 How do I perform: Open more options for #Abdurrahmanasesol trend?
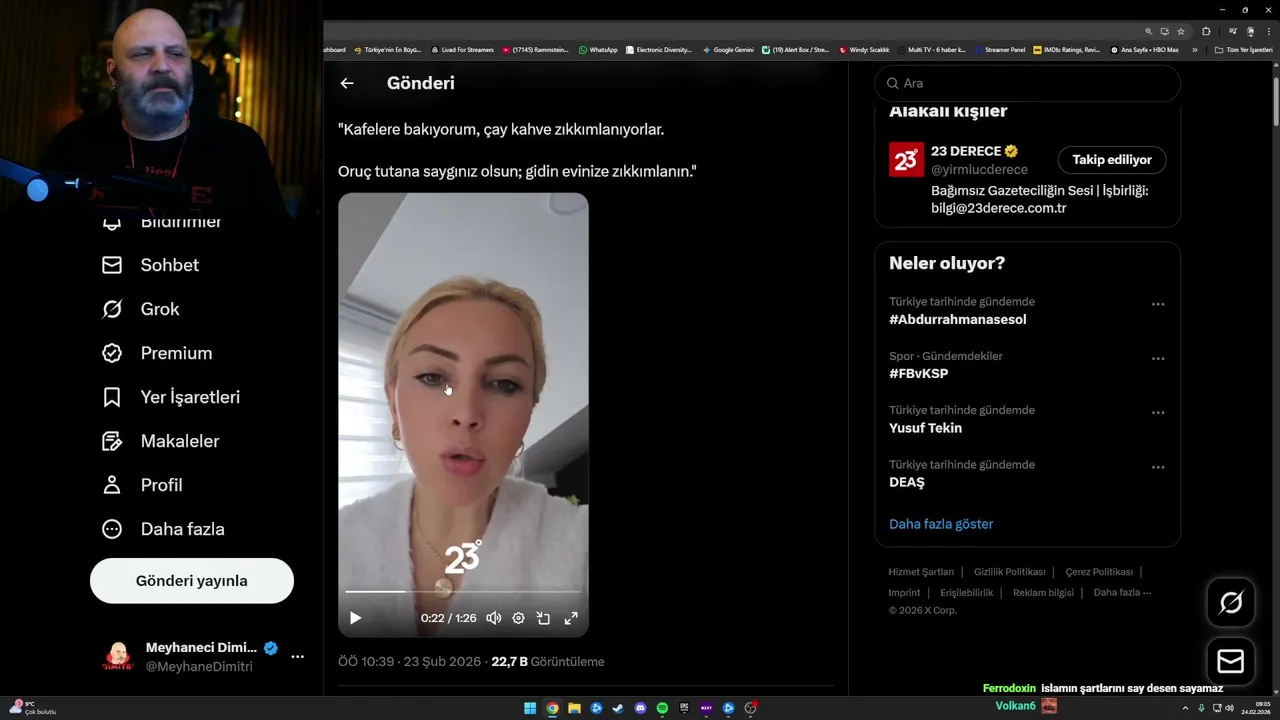pos(1158,304)
